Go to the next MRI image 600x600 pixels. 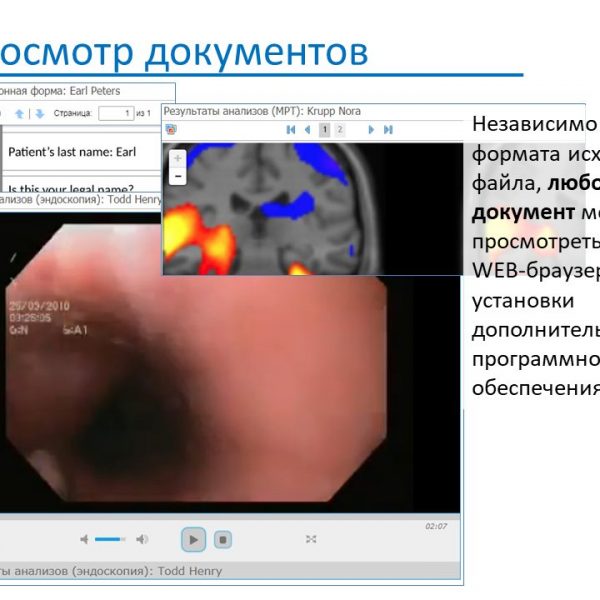(x=371, y=130)
